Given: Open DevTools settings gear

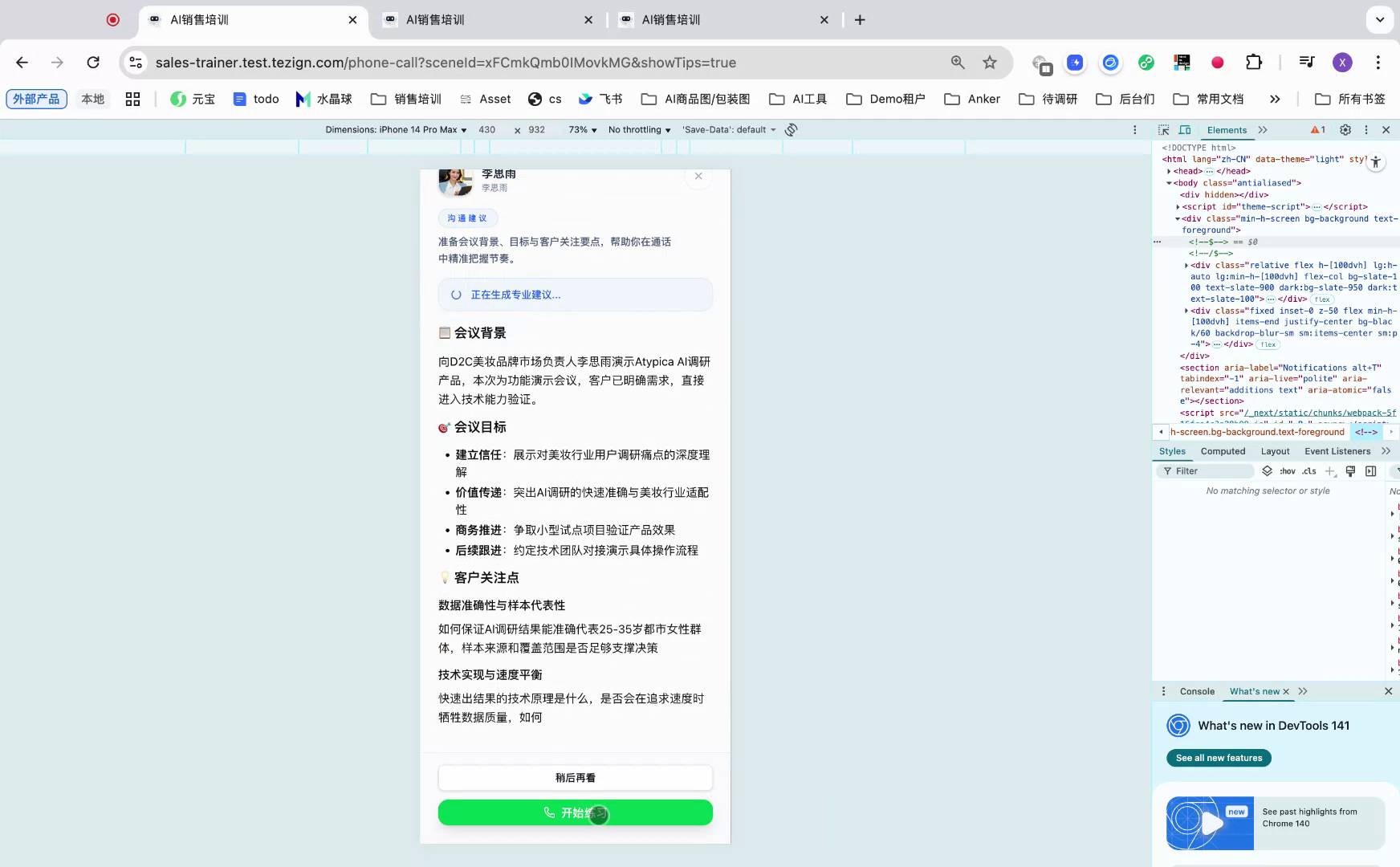Looking at the screenshot, I should [1345, 129].
